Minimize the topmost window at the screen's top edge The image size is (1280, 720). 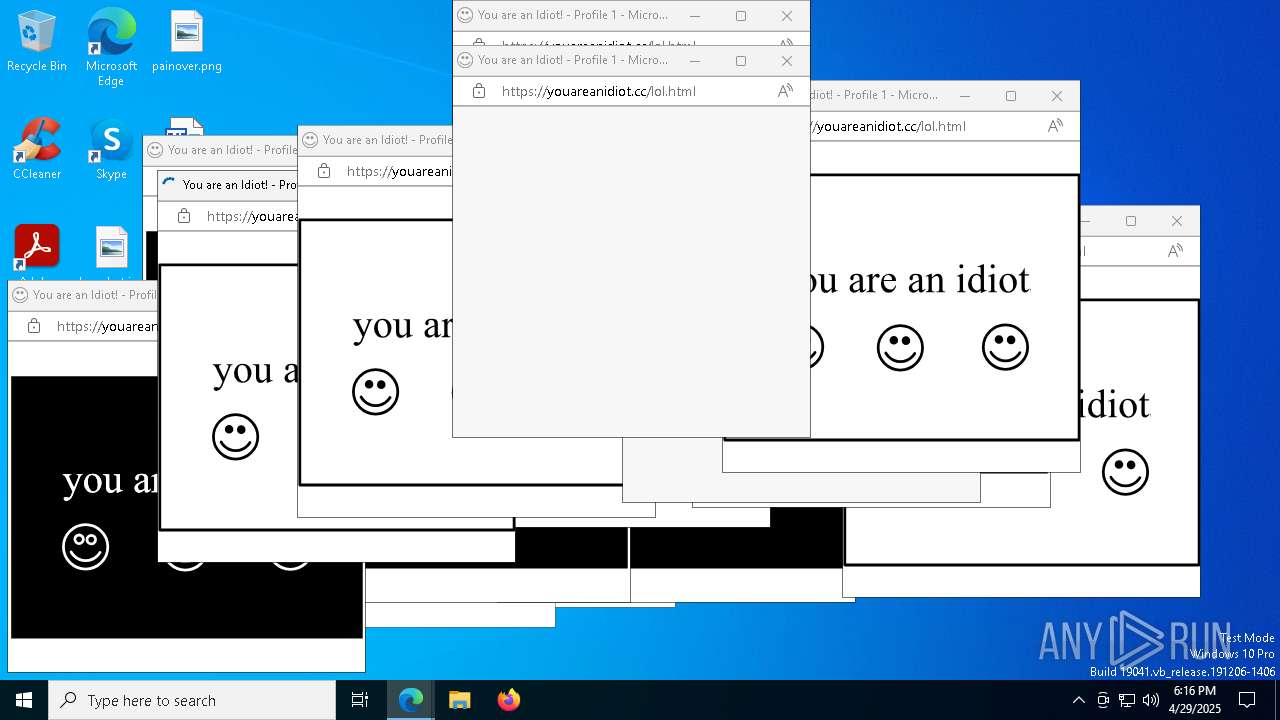click(695, 15)
